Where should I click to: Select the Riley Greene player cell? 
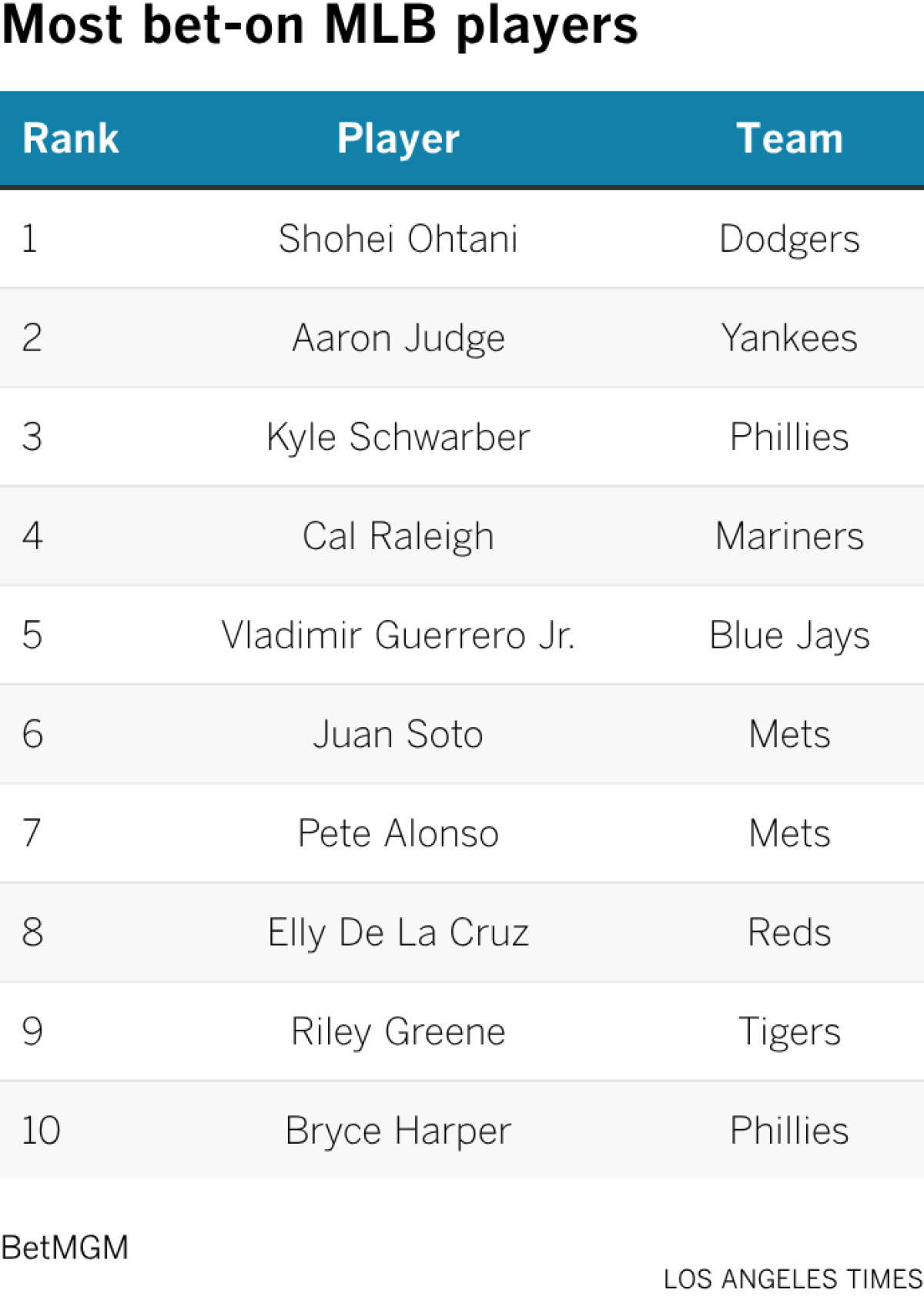398,1031
